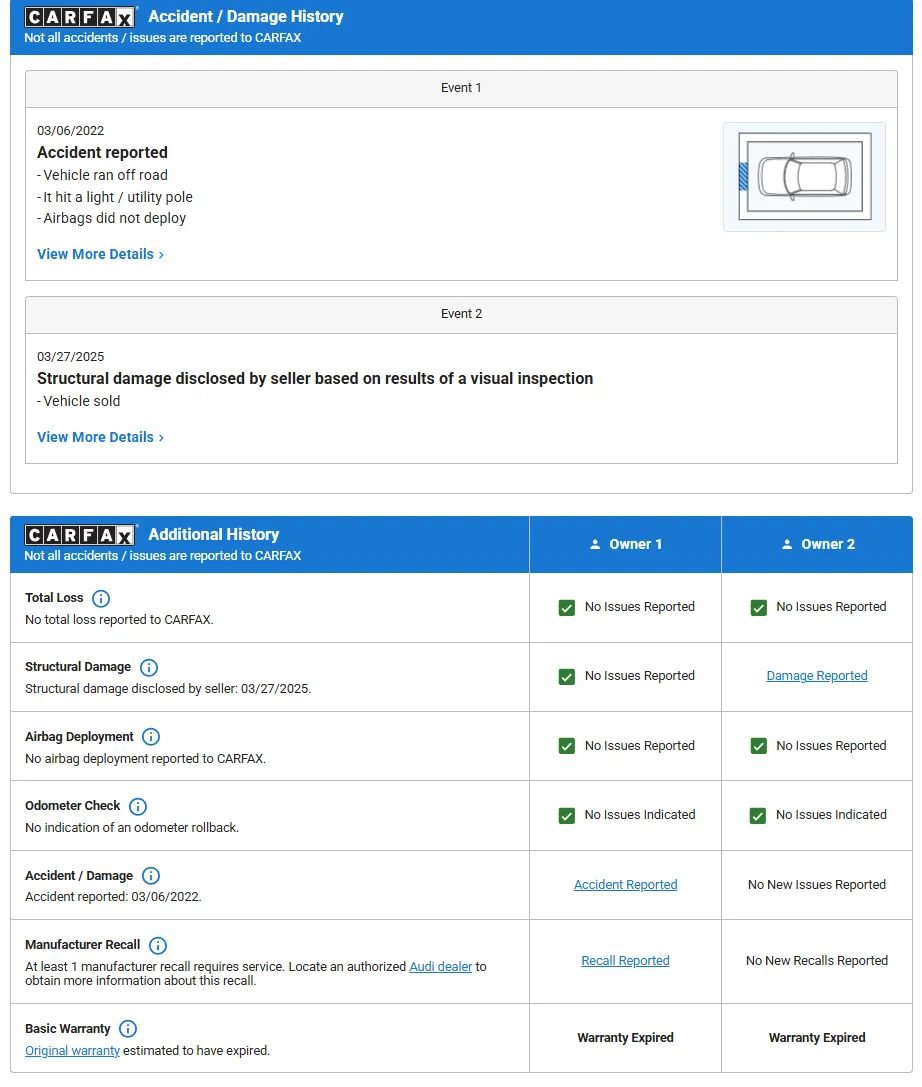Click the Recall Reported link
The width and height of the screenshot is (922, 1087).
(625, 961)
